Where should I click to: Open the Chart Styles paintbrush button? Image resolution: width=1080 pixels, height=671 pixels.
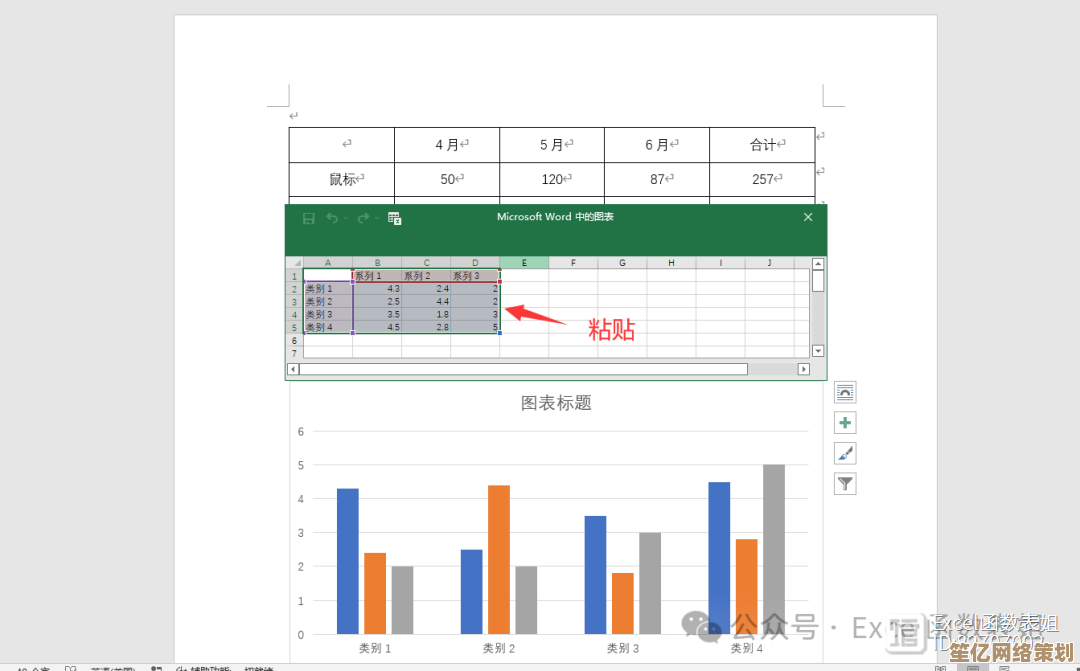[845, 453]
